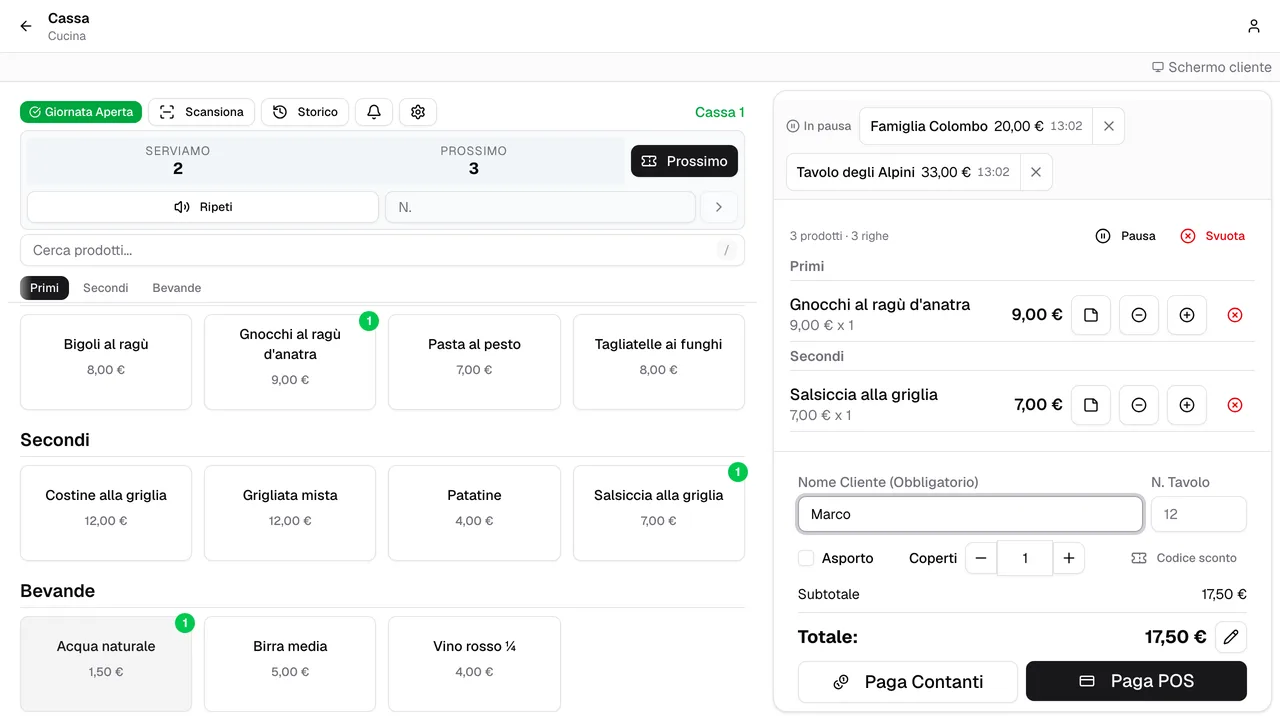Add note to Salsiccia alla griglia

pyautogui.click(x=1091, y=405)
